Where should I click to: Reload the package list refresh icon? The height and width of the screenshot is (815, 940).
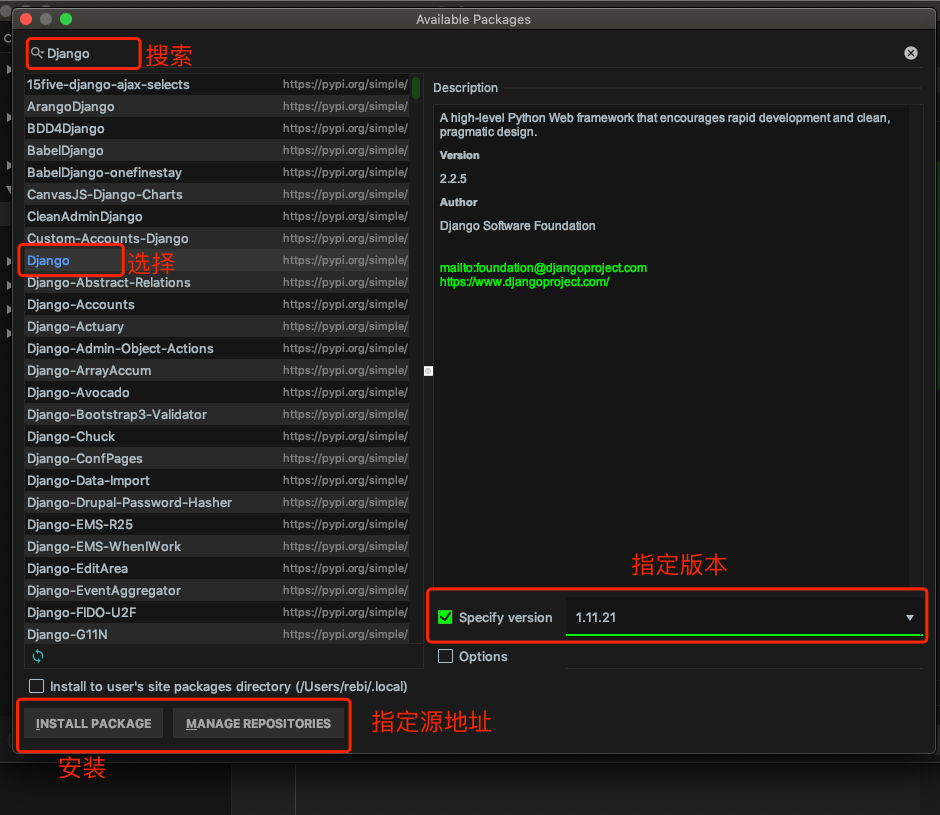[38, 656]
